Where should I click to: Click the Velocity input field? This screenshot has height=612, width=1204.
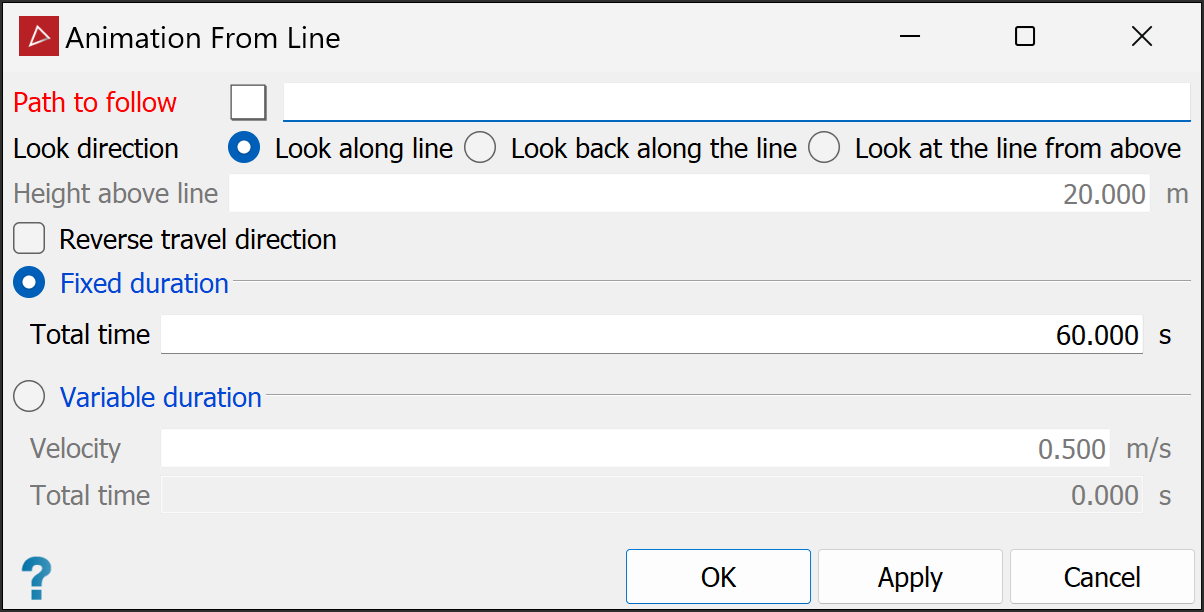[x=635, y=449]
